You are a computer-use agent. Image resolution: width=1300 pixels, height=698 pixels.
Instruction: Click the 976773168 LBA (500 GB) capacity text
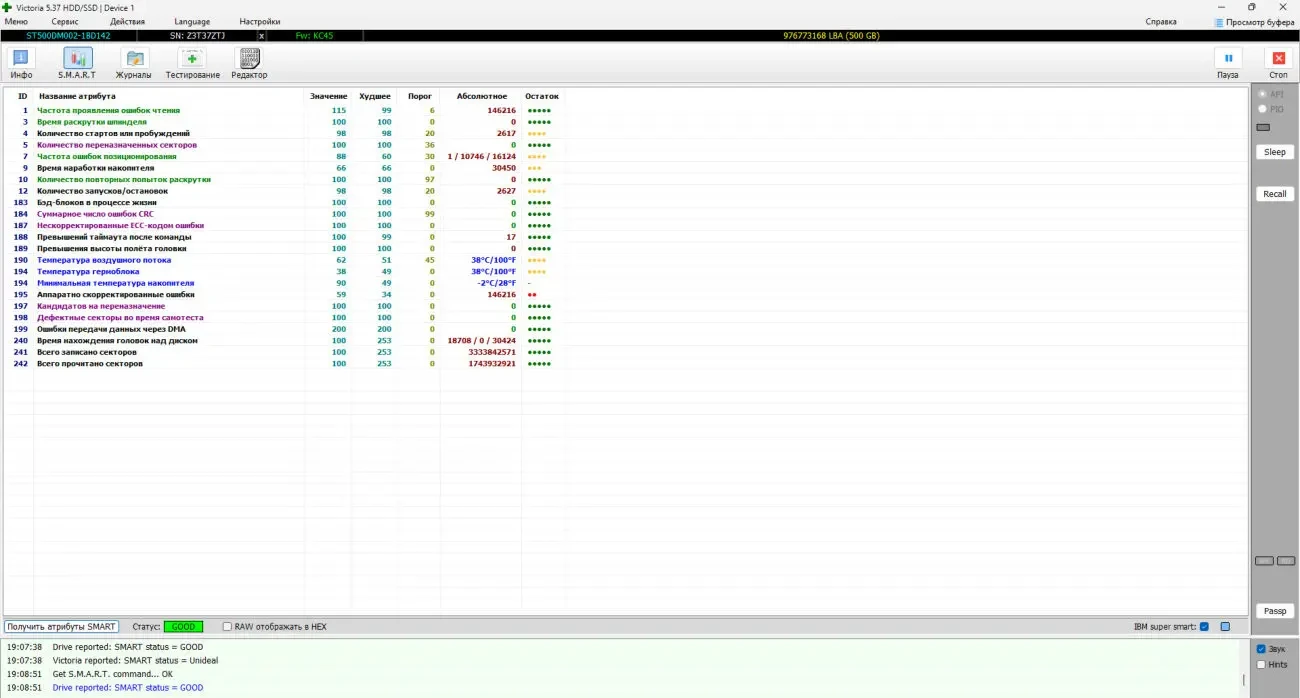coord(831,36)
